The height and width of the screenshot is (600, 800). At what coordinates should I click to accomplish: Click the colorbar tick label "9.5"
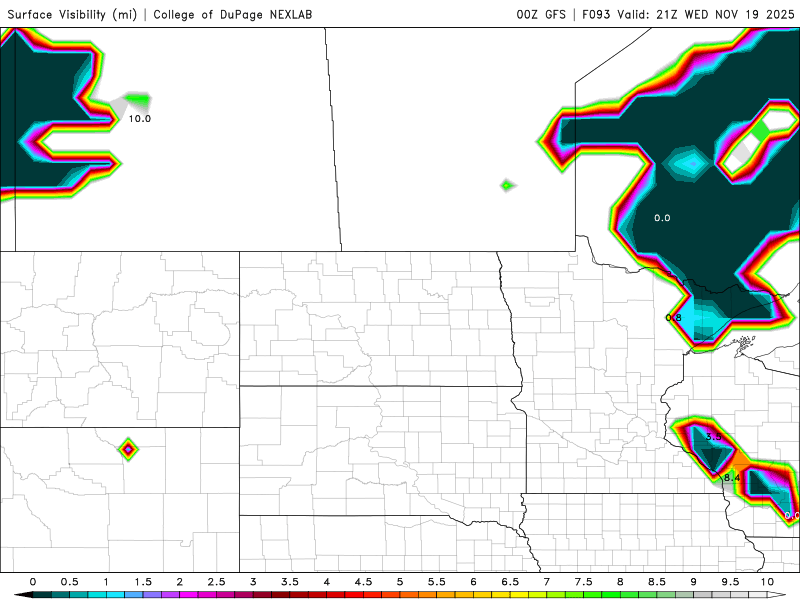(x=731, y=582)
